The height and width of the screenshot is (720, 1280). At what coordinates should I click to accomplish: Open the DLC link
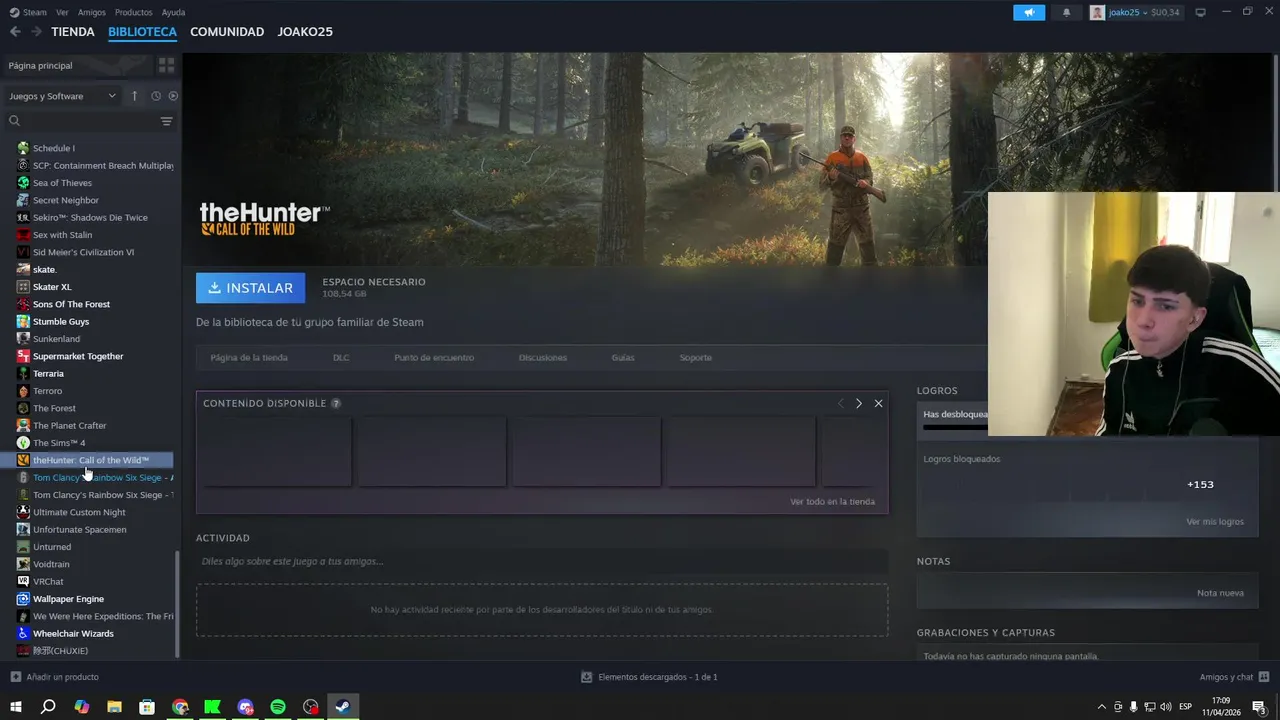pos(341,357)
